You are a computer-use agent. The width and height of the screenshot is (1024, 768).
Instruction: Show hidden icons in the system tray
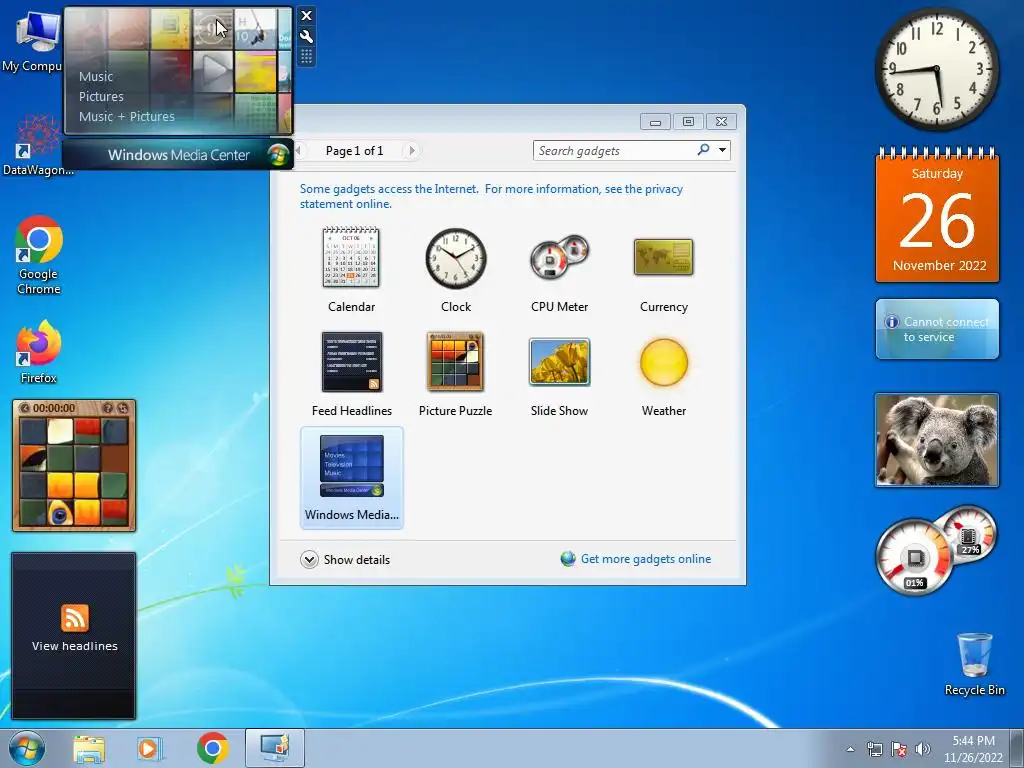(x=850, y=749)
